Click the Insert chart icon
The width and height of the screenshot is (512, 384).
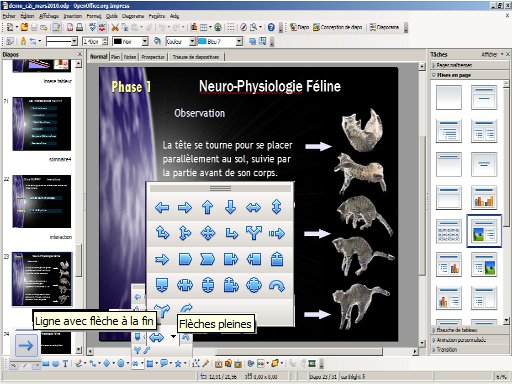(194, 27)
